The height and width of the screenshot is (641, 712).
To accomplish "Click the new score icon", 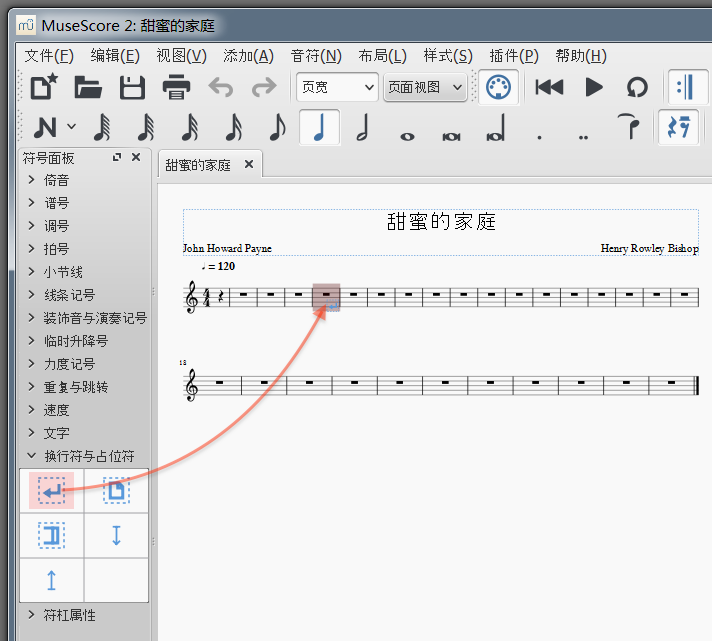I will pyautogui.click(x=43, y=87).
